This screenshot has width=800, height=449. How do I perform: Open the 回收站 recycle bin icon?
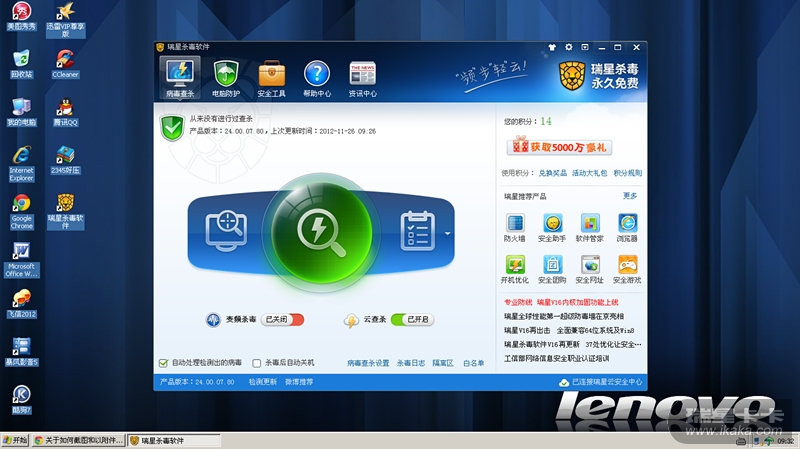click(21, 64)
